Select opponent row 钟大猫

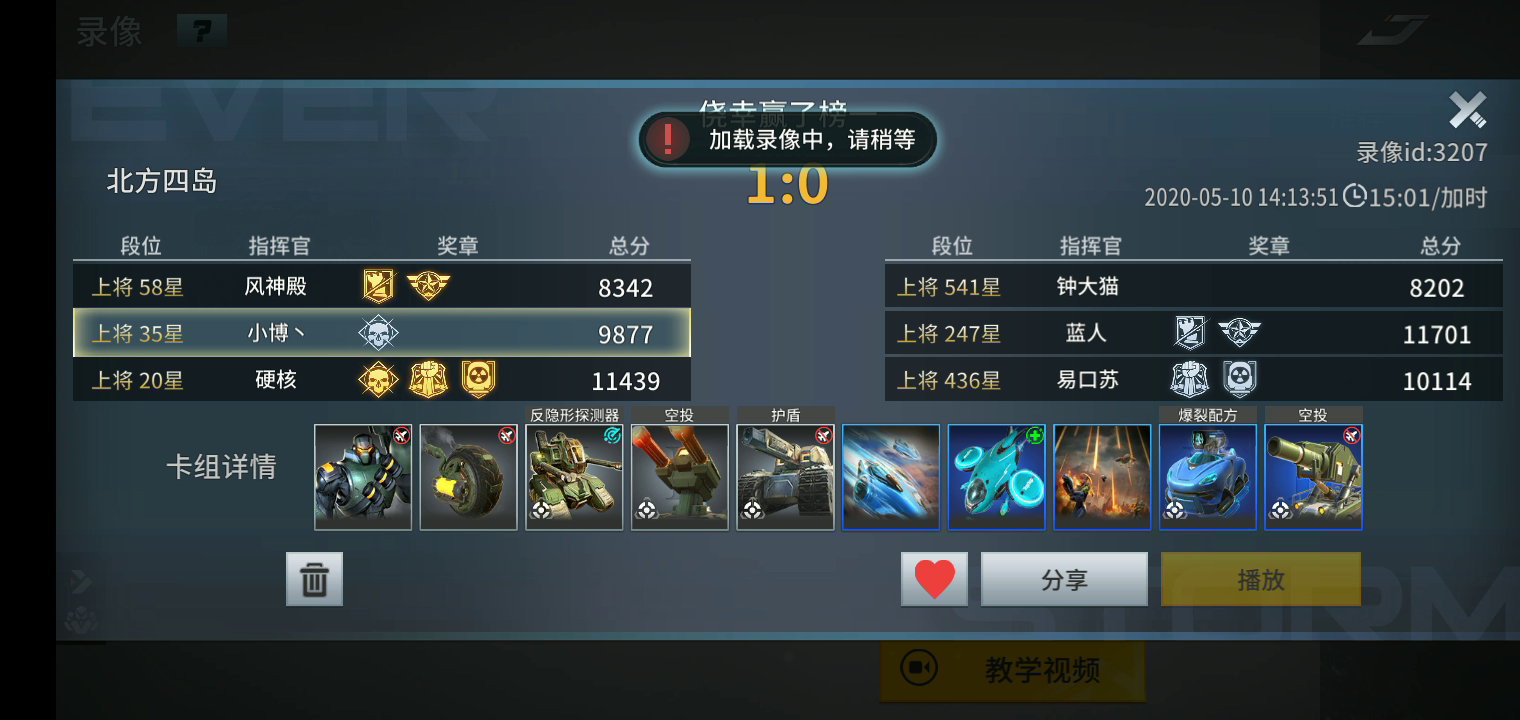click(x=1194, y=287)
